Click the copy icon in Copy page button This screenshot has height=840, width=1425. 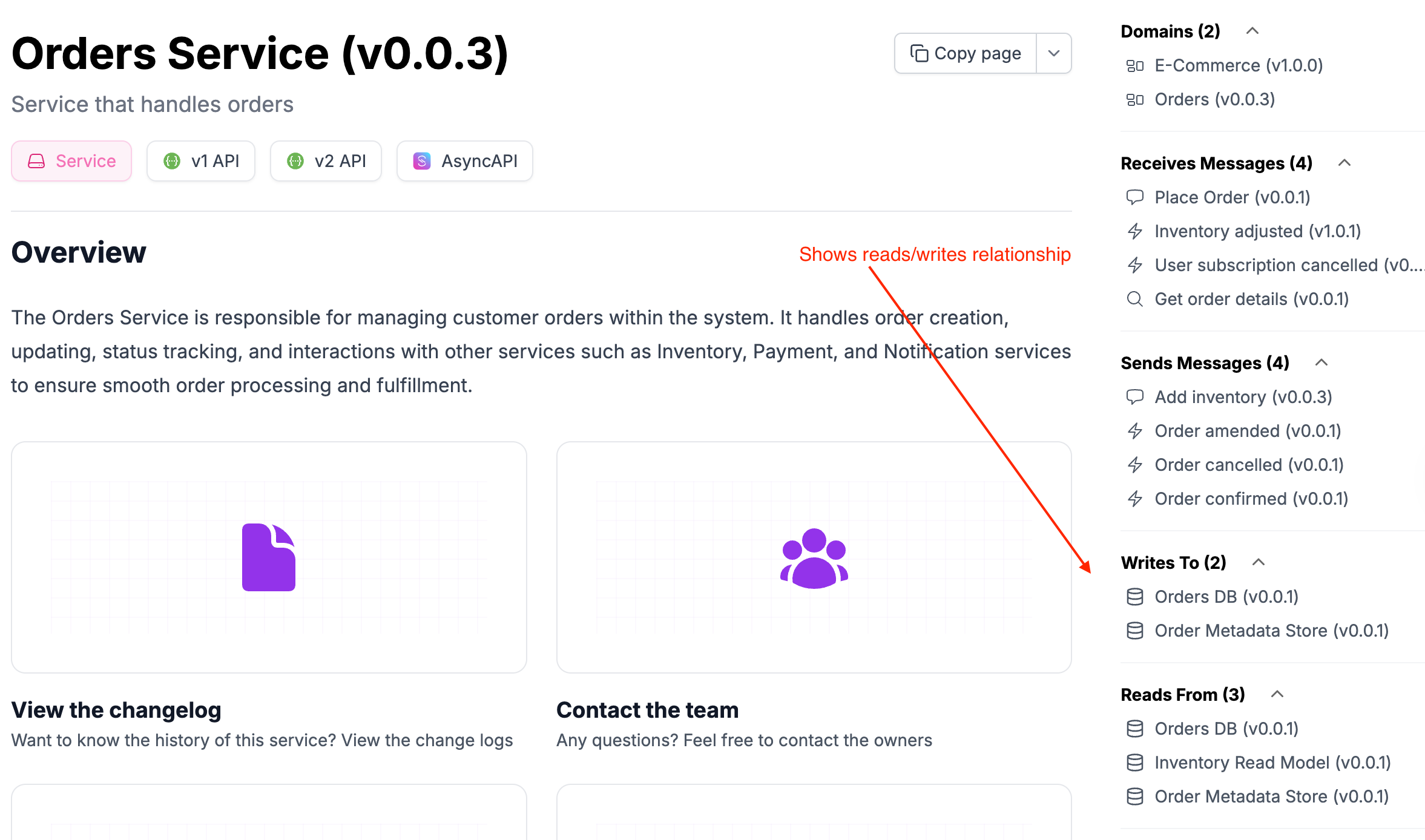coord(919,53)
